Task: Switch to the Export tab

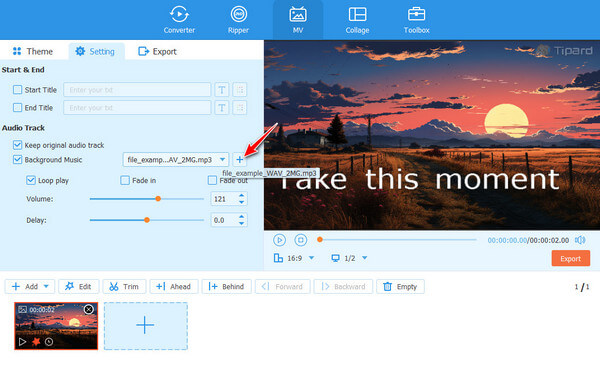Action: [157, 51]
